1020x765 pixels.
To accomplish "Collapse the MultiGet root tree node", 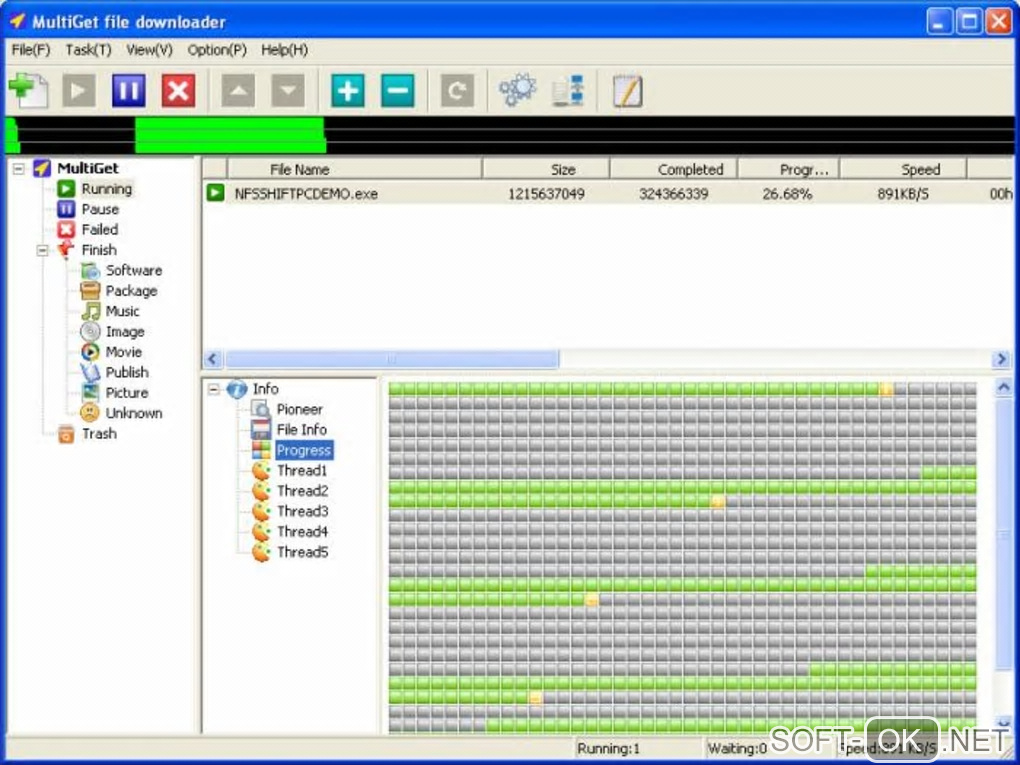I will pyautogui.click(x=19, y=169).
